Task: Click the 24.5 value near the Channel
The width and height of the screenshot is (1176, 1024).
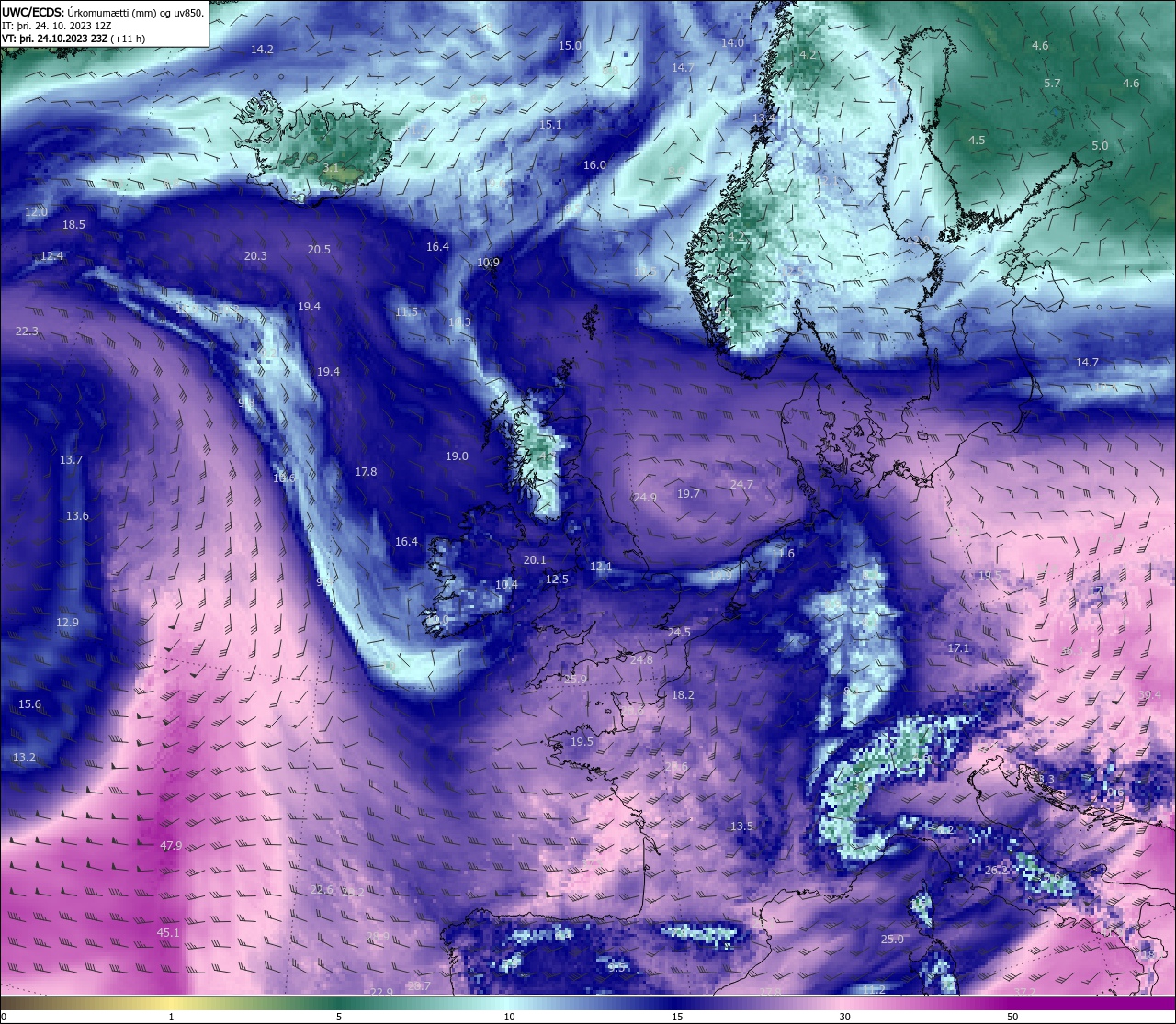Action: point(679,633)
